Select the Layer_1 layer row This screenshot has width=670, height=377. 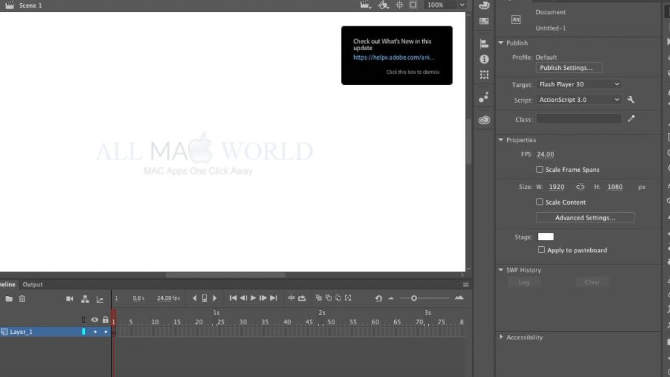tap(56, 332)
